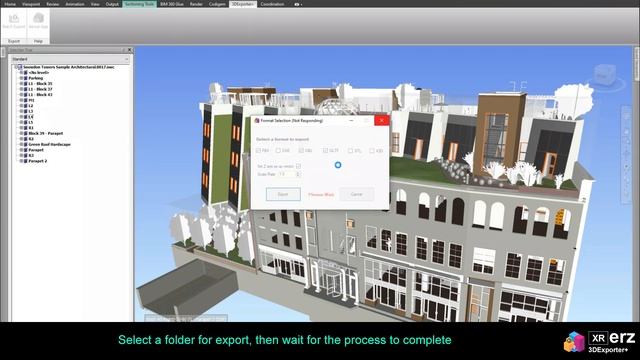Expand the <No level> tree node
Screen dimensions: 640x360
point(21,73)
